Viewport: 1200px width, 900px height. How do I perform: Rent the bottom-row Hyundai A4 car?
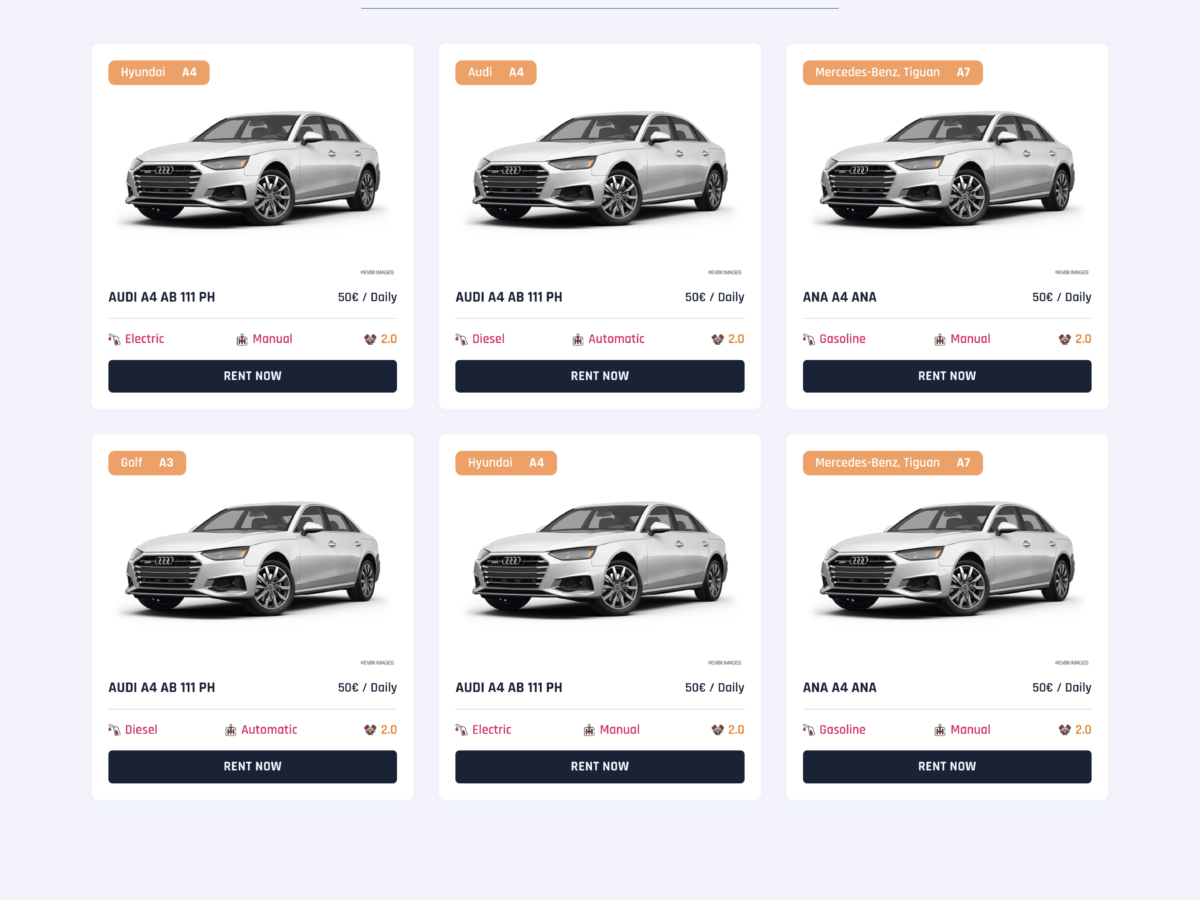(x=599, y=767)
